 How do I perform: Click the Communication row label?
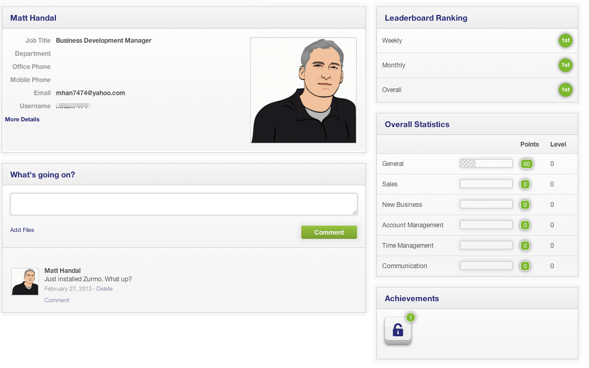(x=404, y=266)
